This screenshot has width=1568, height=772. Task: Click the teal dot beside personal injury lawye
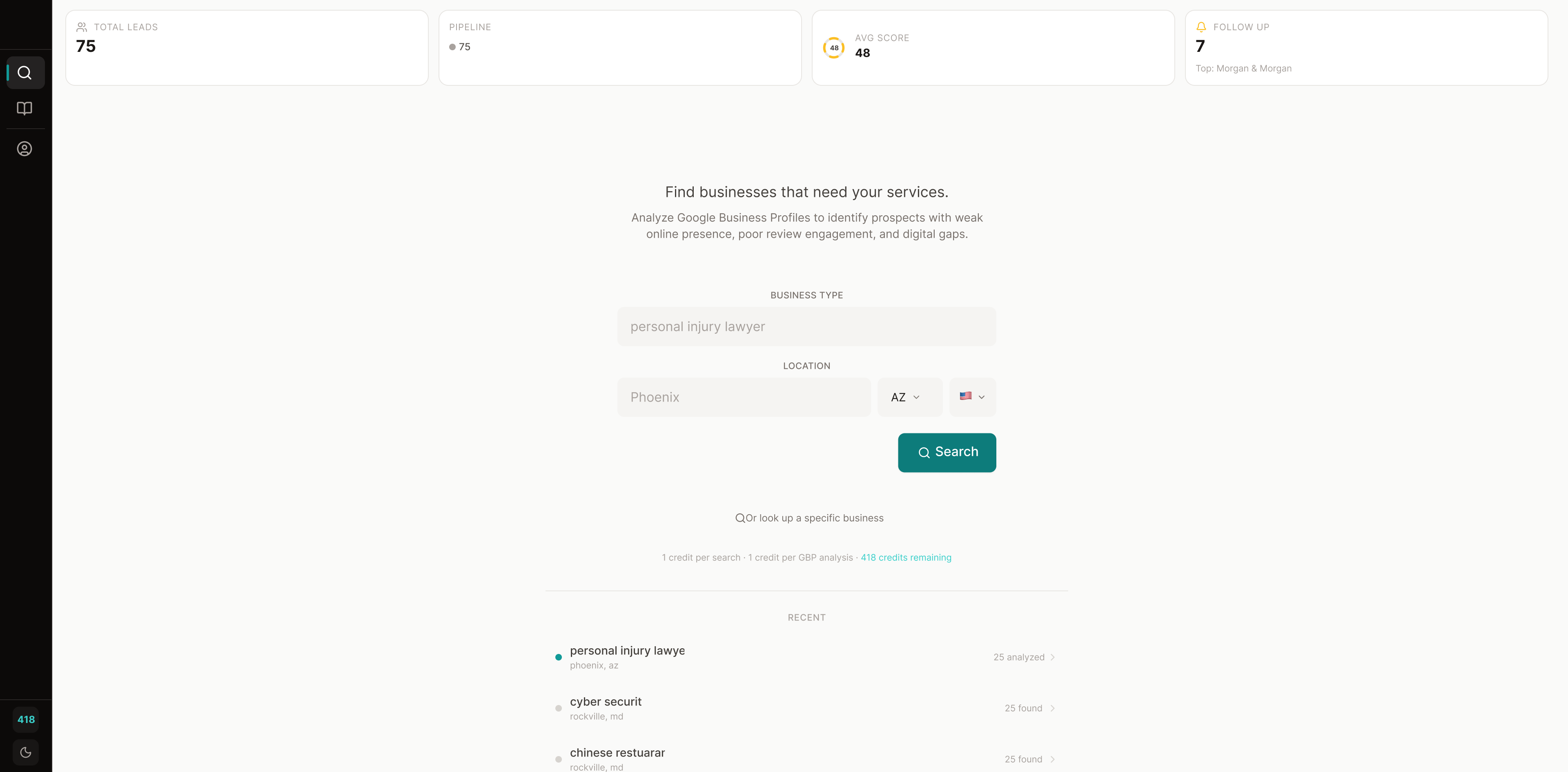pyautogui.click(x=559, y=657)
